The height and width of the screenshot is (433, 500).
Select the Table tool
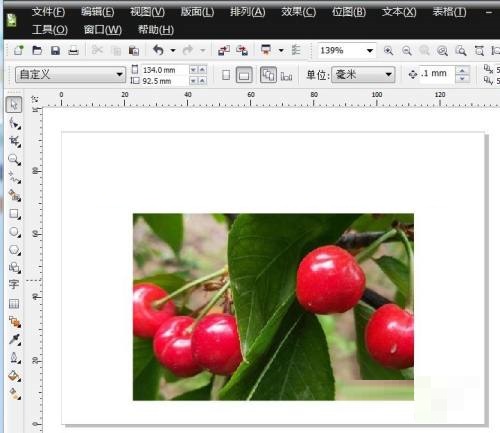tap(14, 303)
